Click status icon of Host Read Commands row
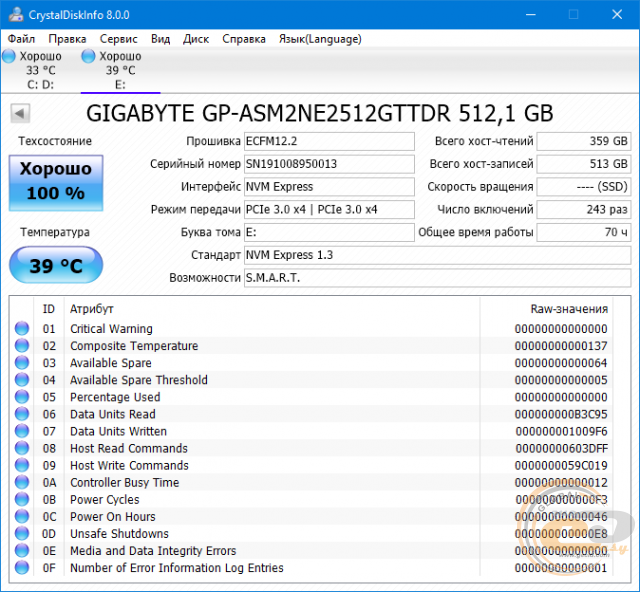This screenshot has height=592, width=640. tap(22, 448)
